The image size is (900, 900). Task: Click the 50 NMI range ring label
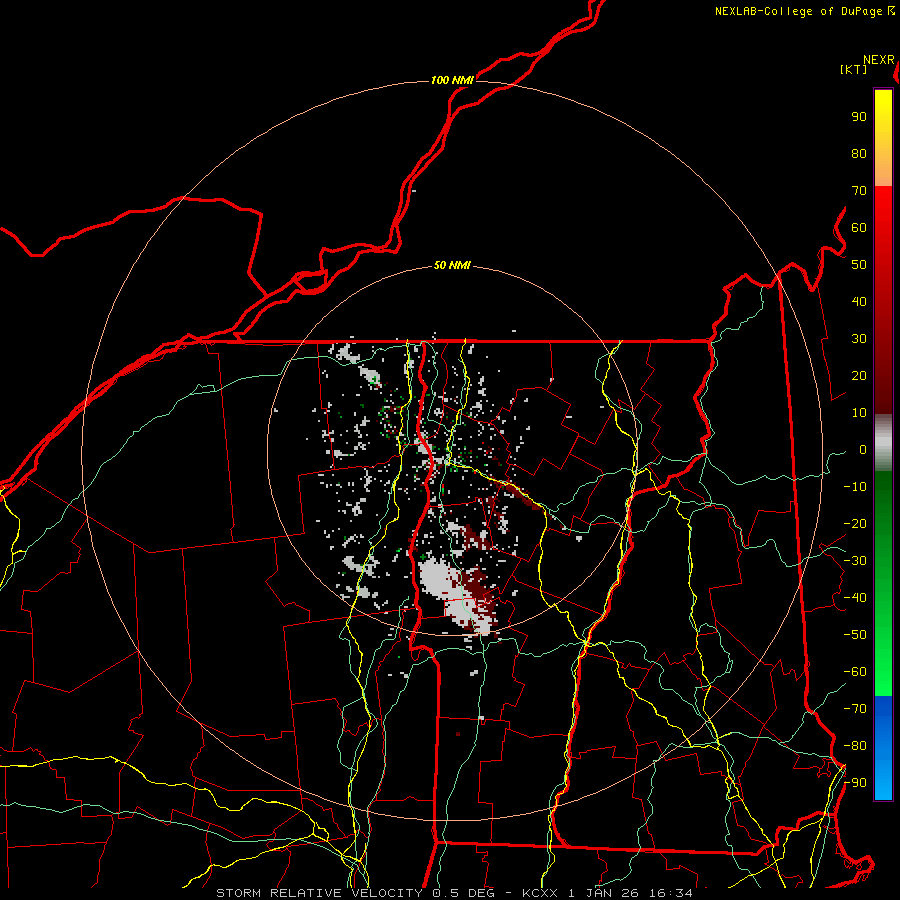[x=452, y=265]
